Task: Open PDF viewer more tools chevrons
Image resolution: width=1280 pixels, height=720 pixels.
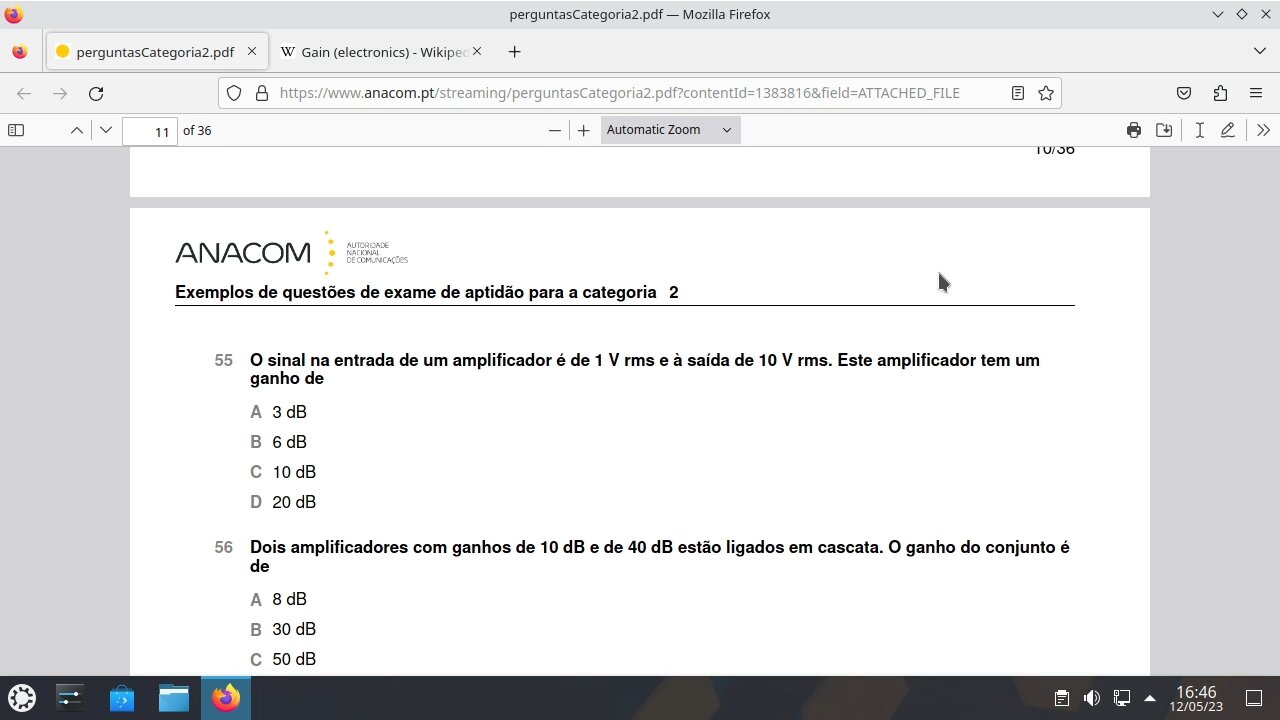Action: [x=1263, y=130]
